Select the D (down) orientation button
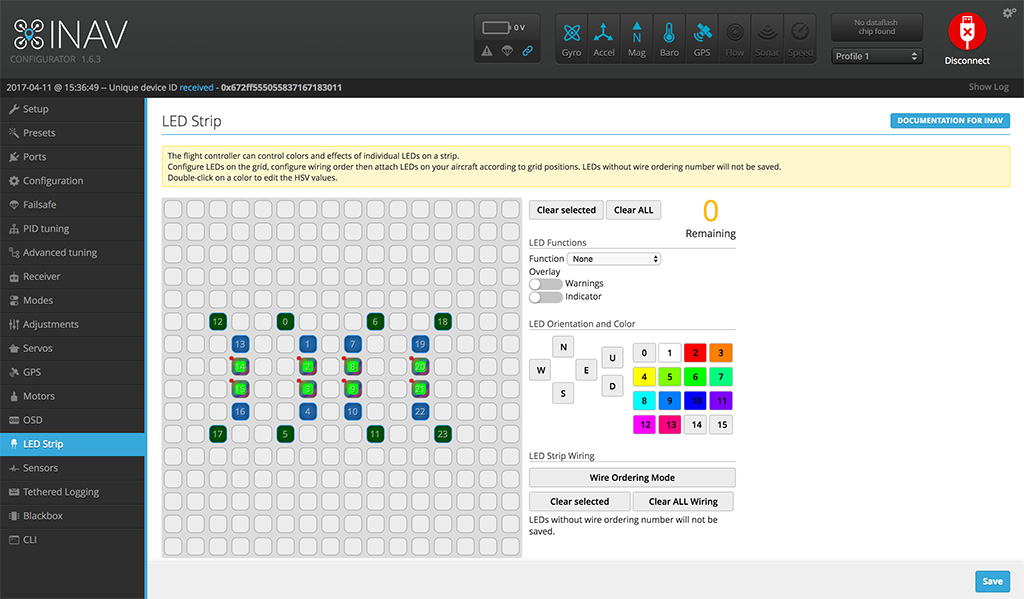This screenshot has height=599, width=1024. tap(612, 386)
